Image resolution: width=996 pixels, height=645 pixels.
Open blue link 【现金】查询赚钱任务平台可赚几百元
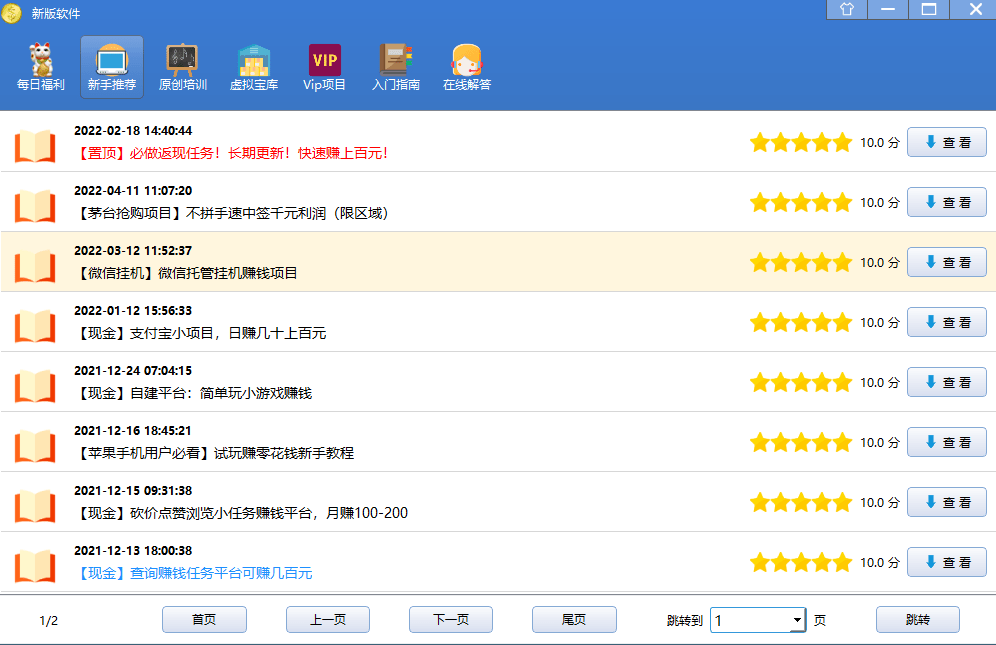coord(194,573)
